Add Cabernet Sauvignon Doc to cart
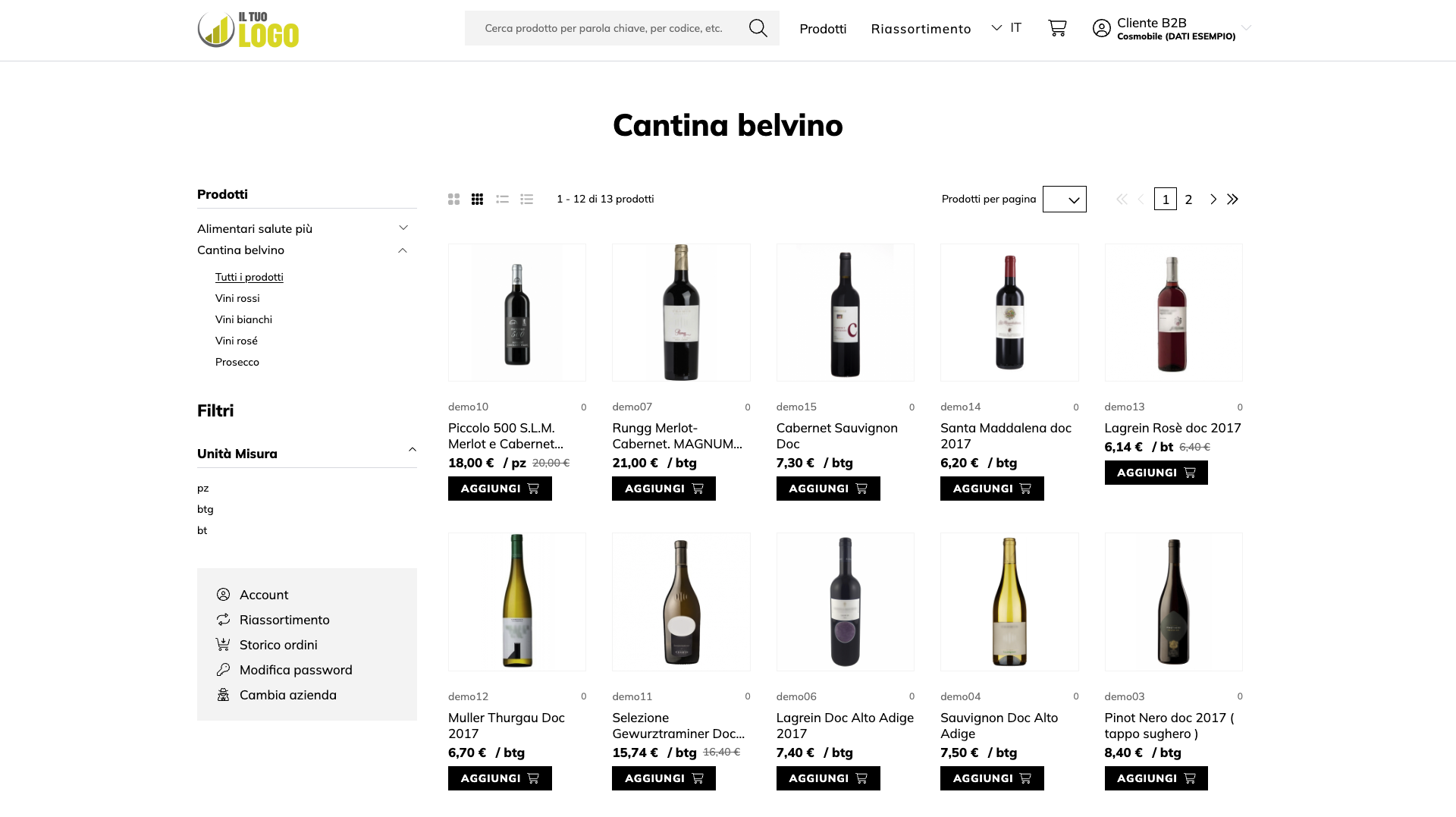The image size is (1456, 817). [x=827, y=489]
